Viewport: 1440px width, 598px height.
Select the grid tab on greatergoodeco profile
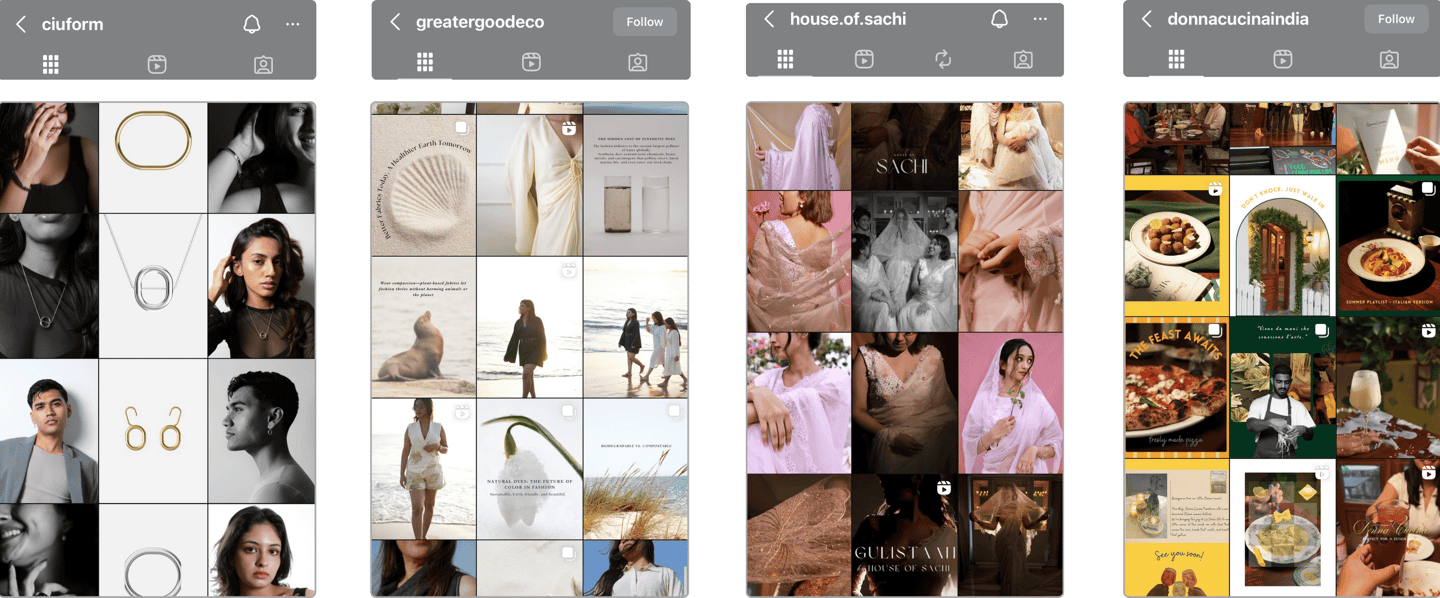(425, 62)
